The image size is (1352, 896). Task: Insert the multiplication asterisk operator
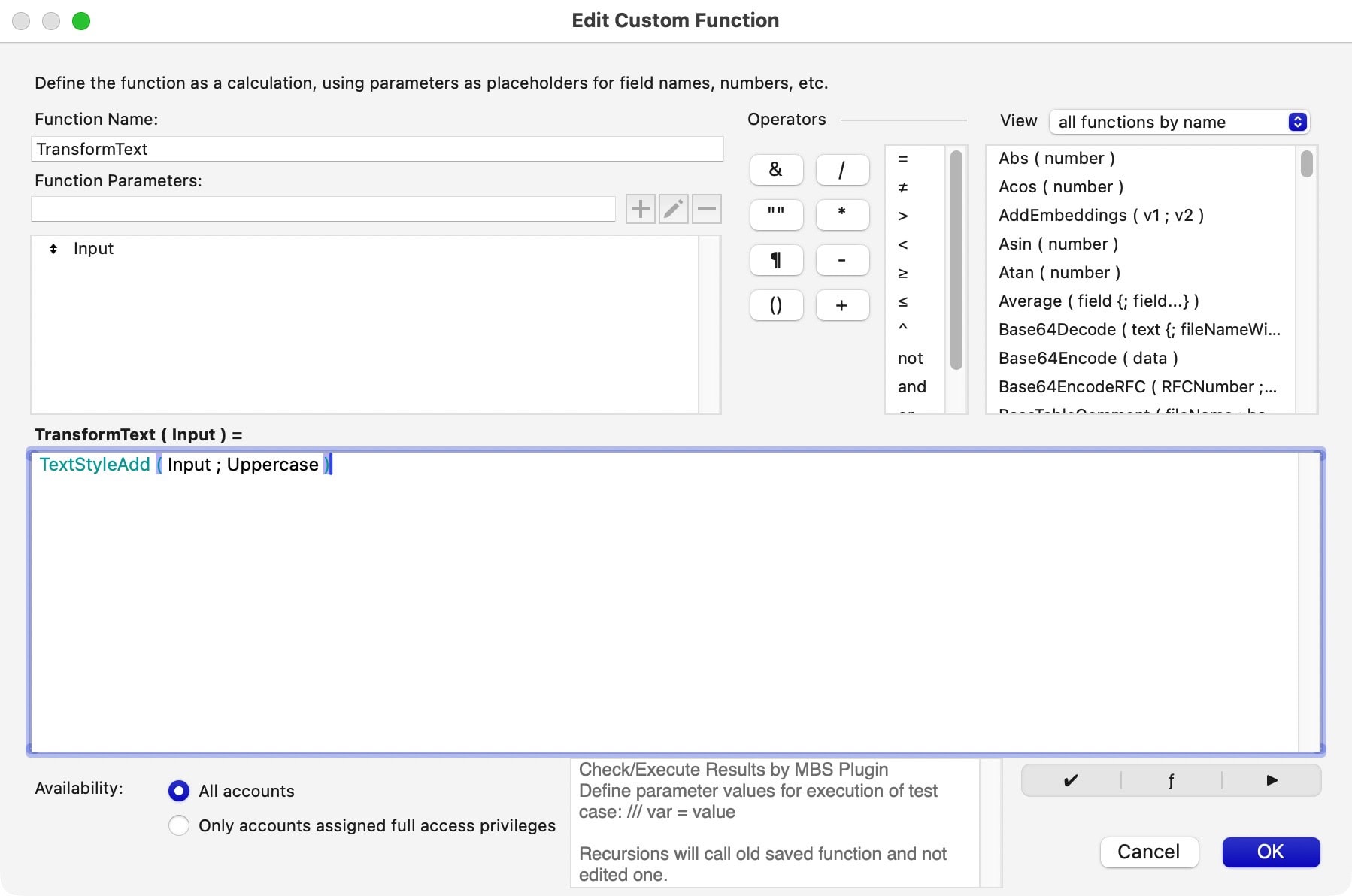pyautogui.click(x=842, y=215)
